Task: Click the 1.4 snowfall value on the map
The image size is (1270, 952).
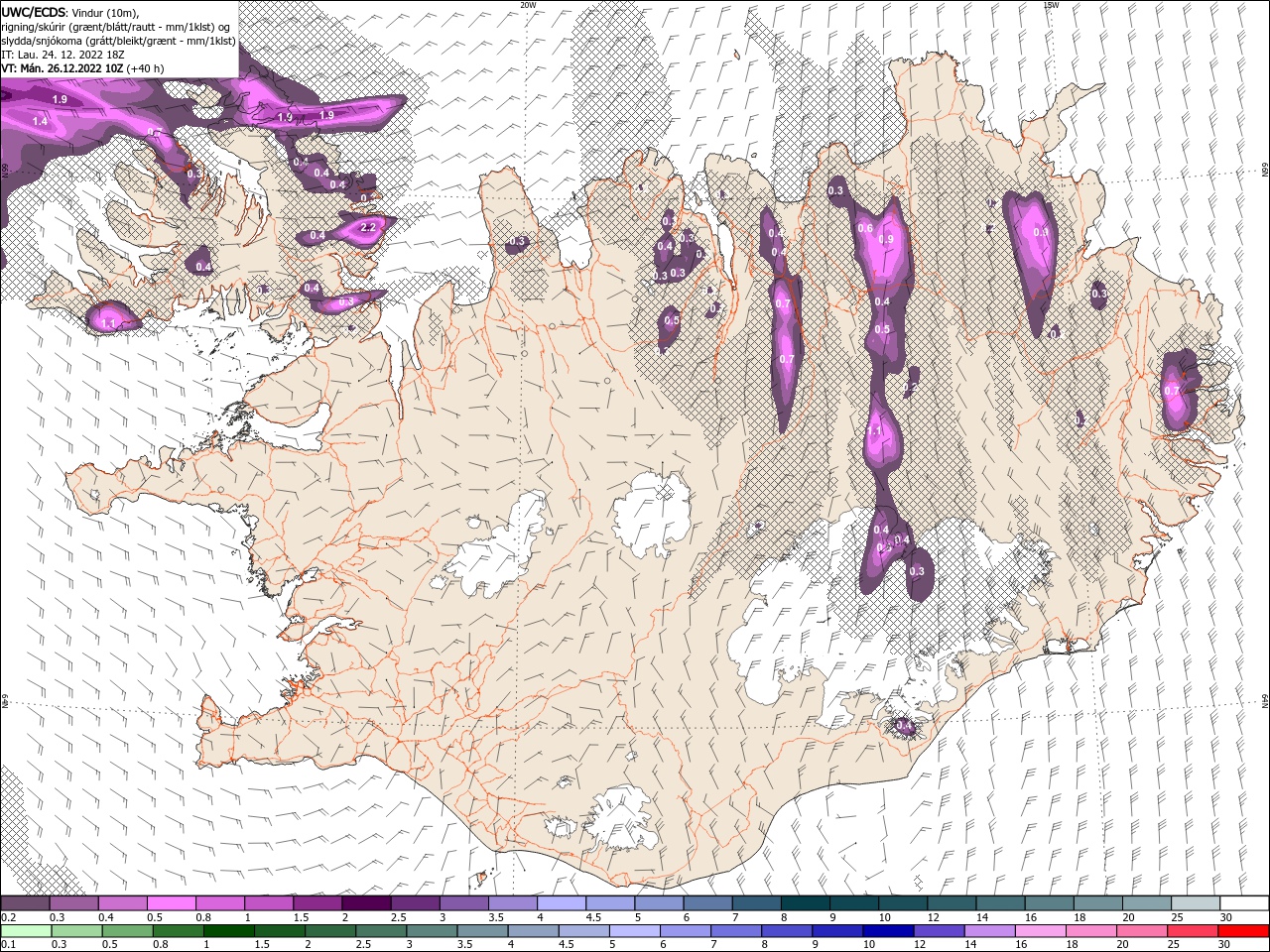Action: 40,121
